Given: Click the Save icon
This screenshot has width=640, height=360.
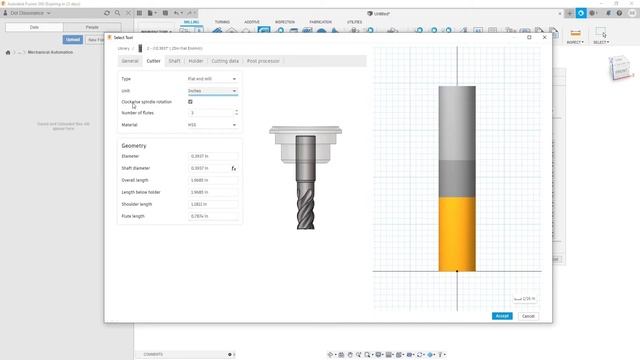Looking at the screenshot, I should (x=165, y=13).
